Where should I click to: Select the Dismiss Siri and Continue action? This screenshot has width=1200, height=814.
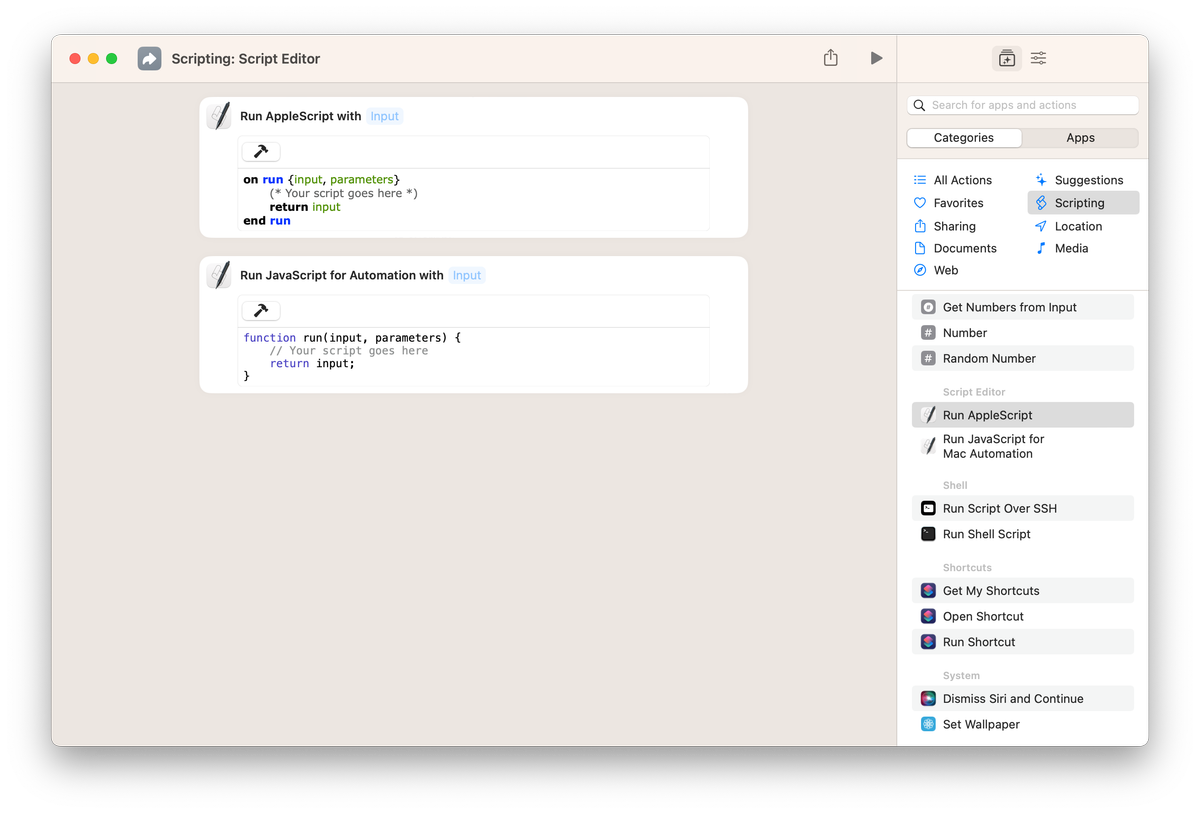pos(1012,698)
